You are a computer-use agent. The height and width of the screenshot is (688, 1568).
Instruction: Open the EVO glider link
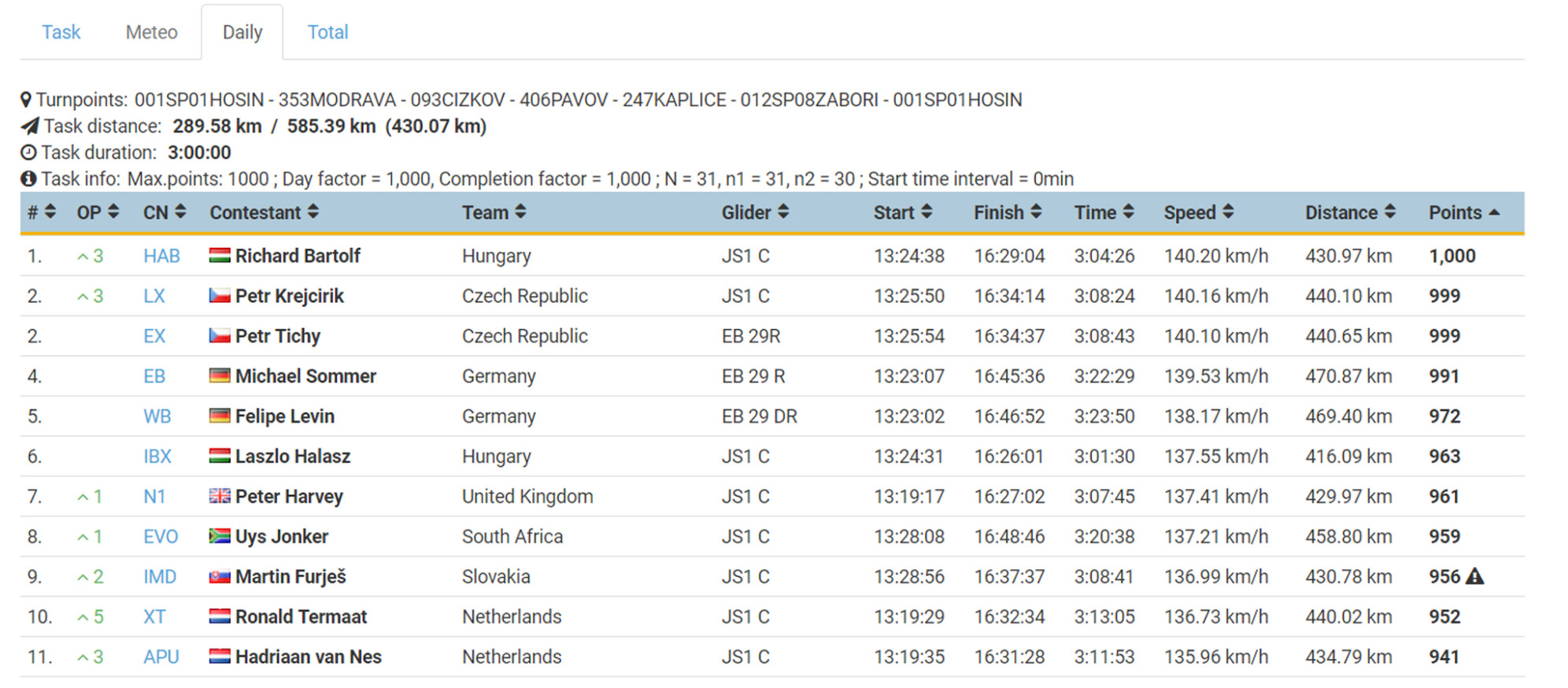click(x=161, y=537)
